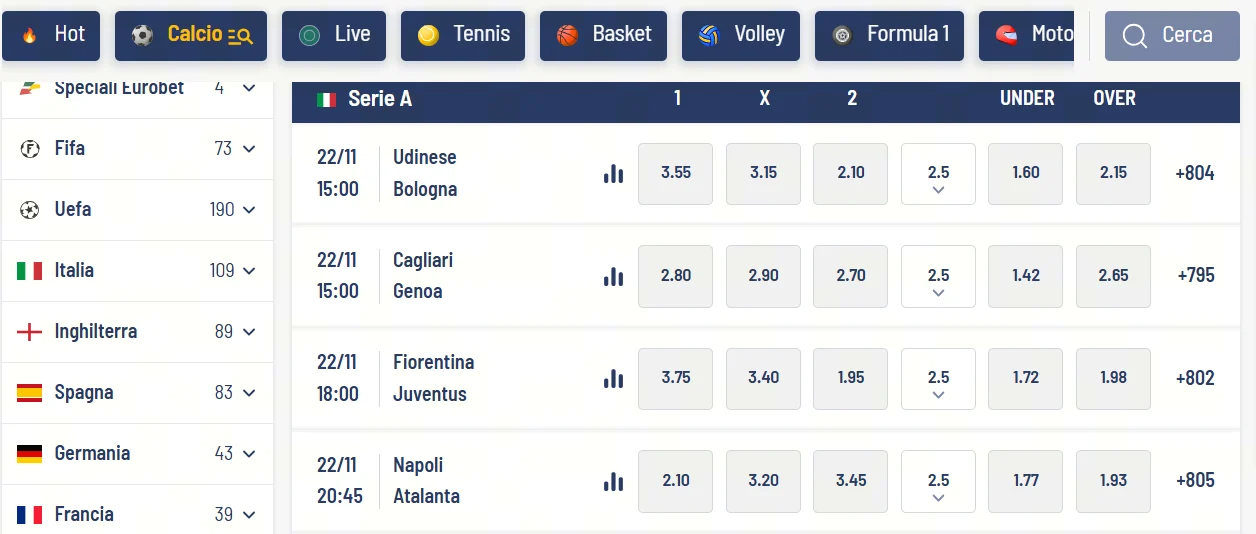The image size is (1256, 534).
Task: Open statistics icon for Udinese-Bologna match
Action: pyautogui.click(x=613, y=174)
